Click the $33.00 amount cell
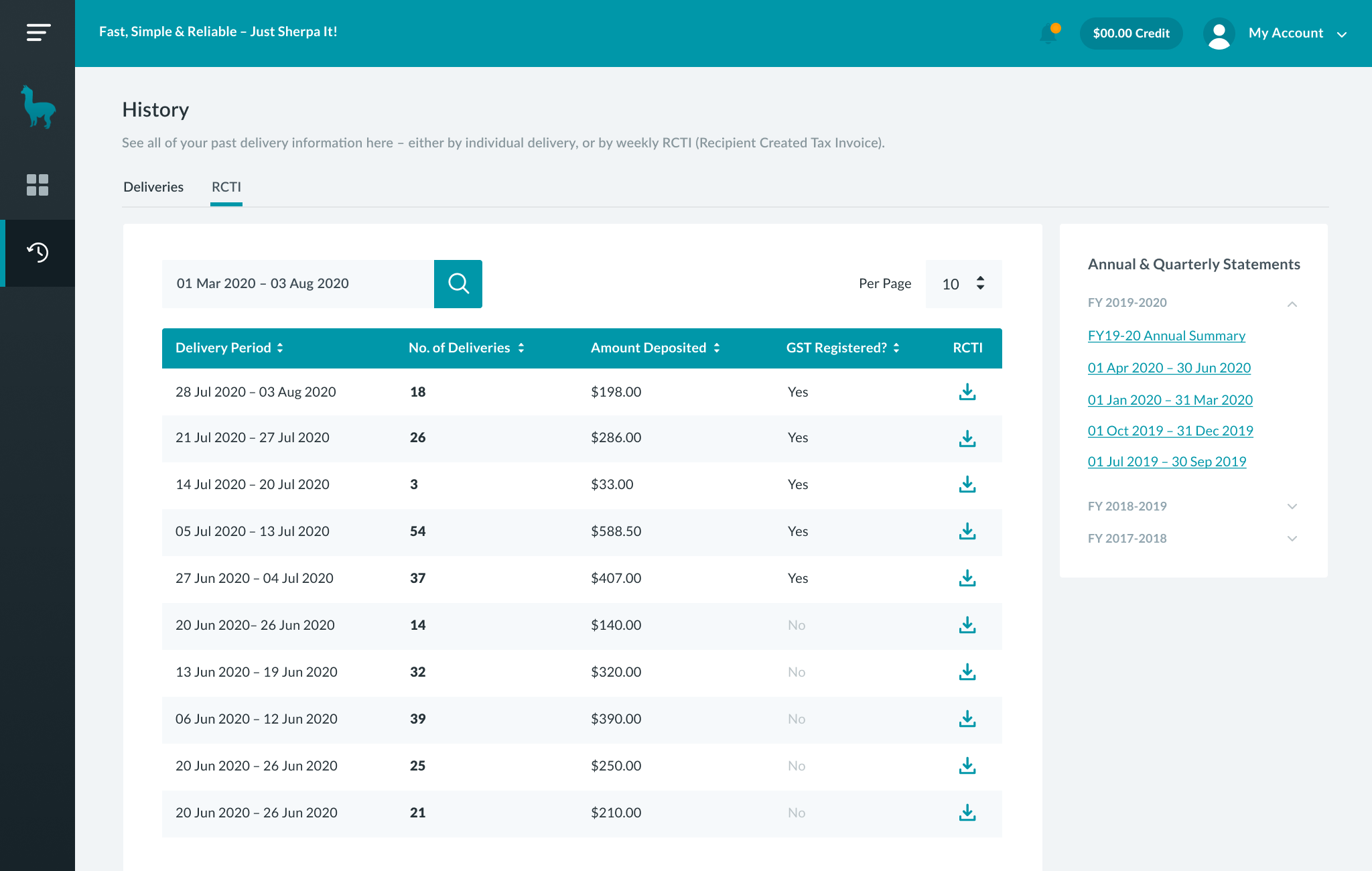The height and width of the screenshot is (871, 1372). [612, 484]
